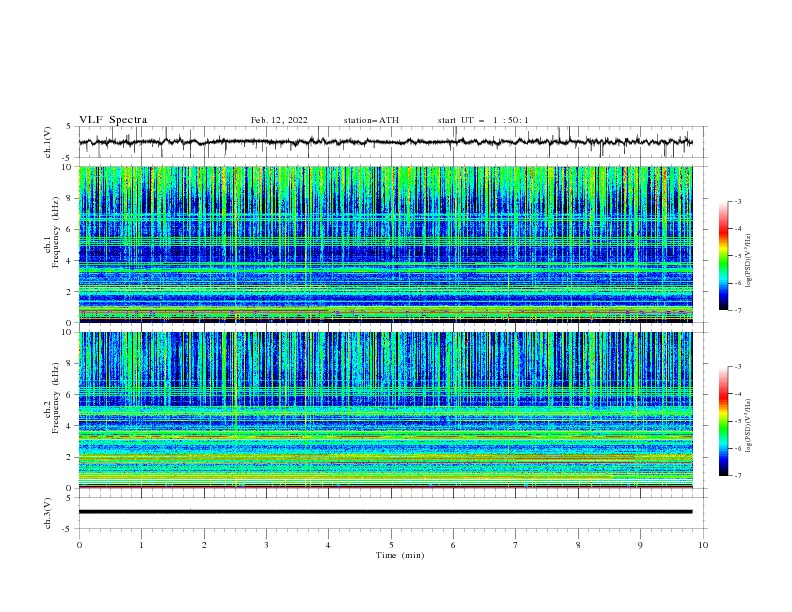Click the ch.3 flat black voltage trace

point(385,512)
